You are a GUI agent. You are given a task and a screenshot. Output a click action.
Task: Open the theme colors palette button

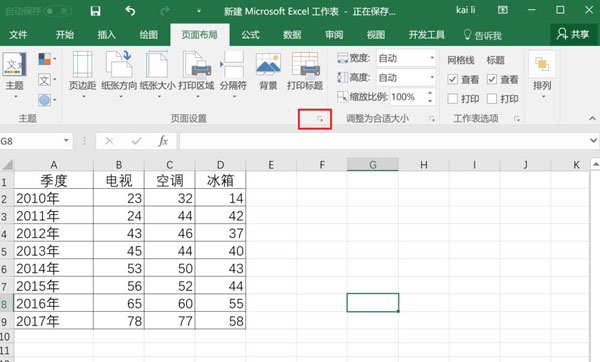click(x=47, y=59)
